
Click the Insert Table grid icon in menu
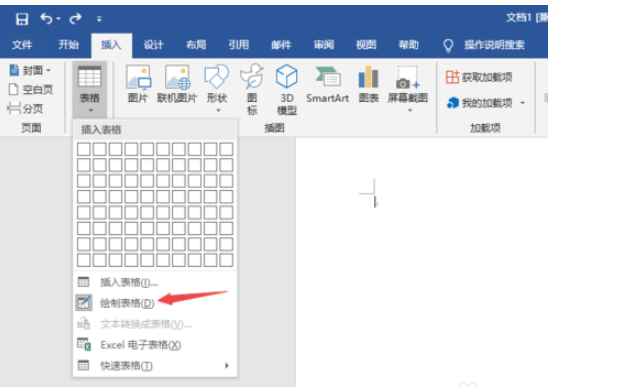(83, 282)
